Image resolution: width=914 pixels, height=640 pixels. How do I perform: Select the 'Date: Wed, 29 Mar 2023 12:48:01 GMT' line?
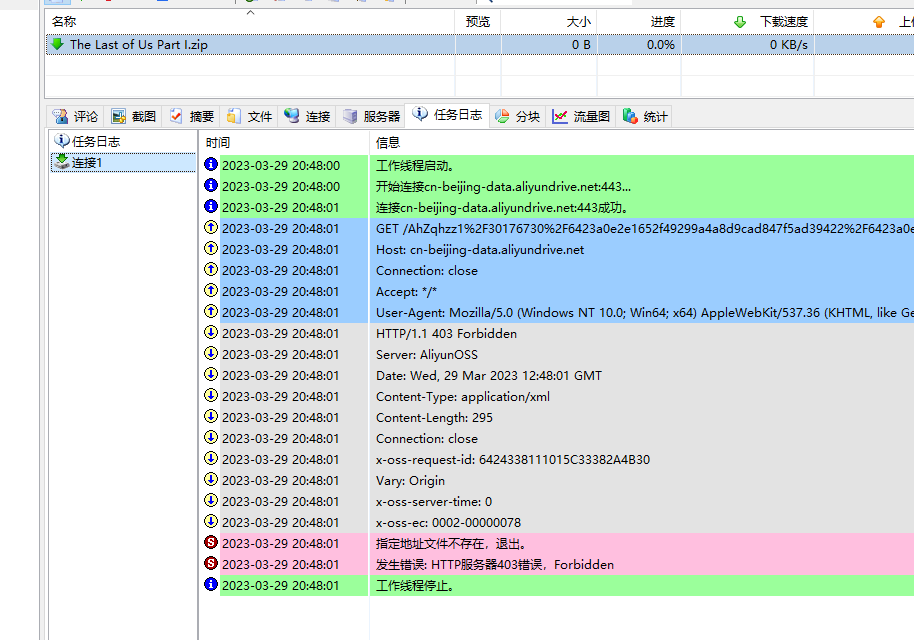[x=557, y=375]
